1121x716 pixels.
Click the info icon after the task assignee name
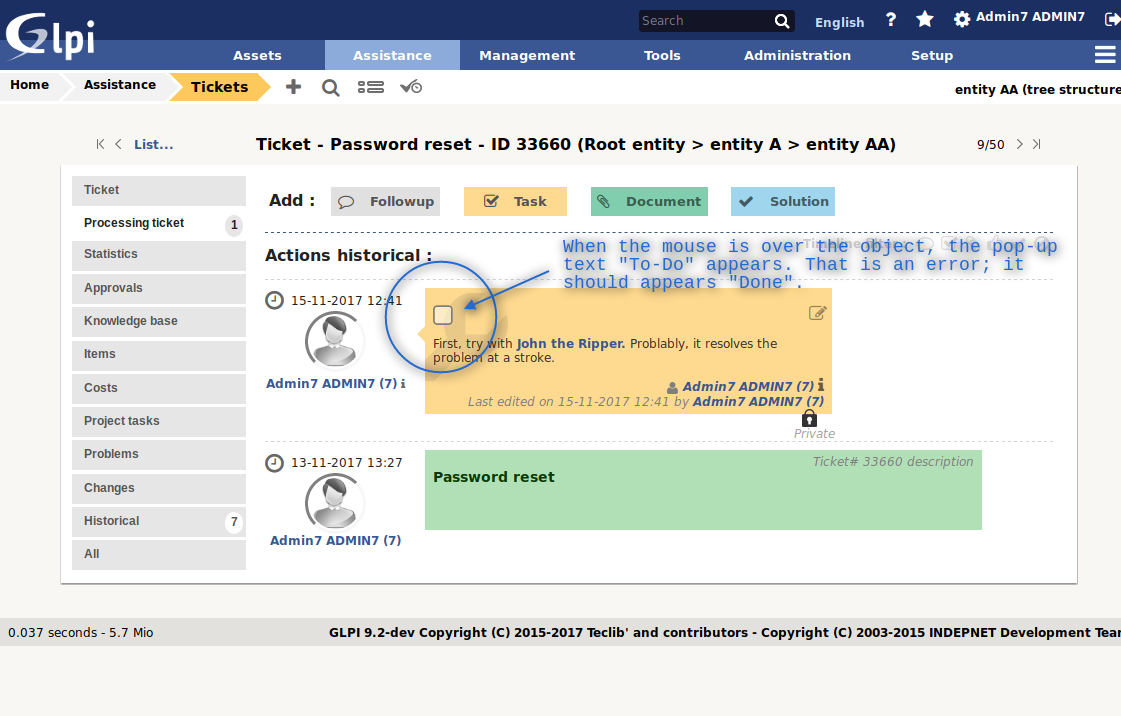(821, 385)
